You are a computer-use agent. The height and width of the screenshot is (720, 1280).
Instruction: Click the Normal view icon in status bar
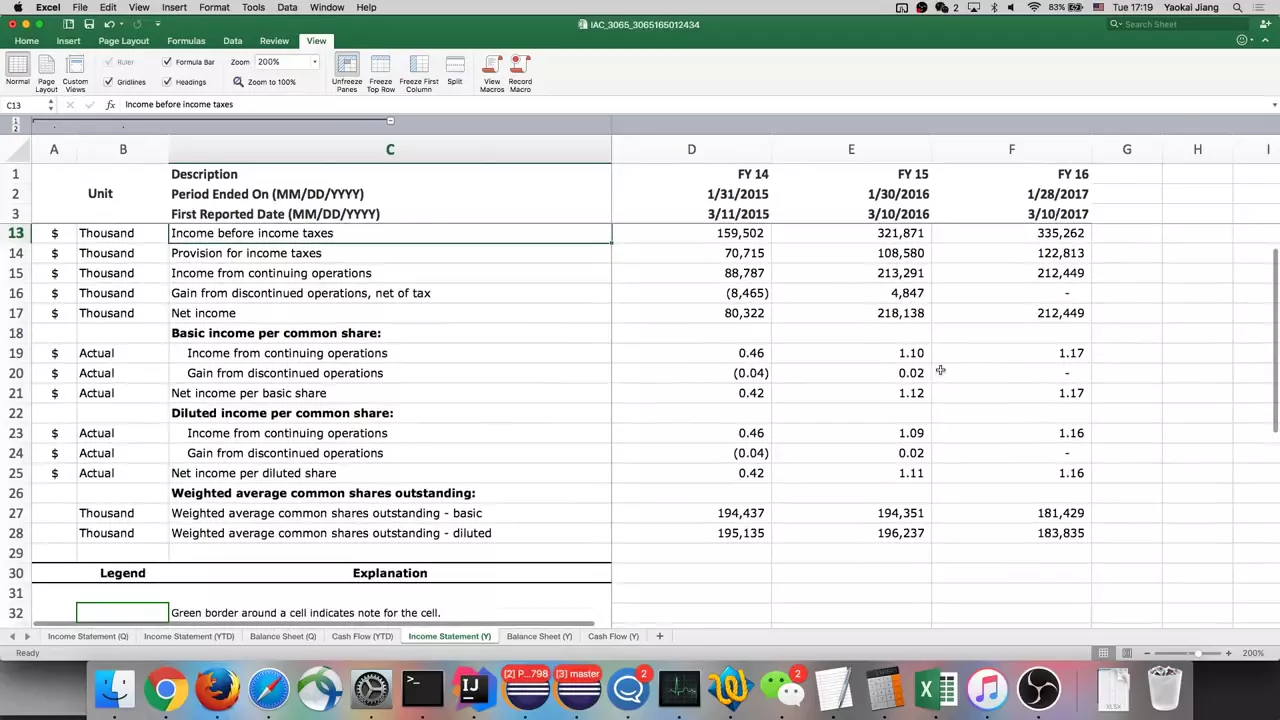[x=1103, y=653]
